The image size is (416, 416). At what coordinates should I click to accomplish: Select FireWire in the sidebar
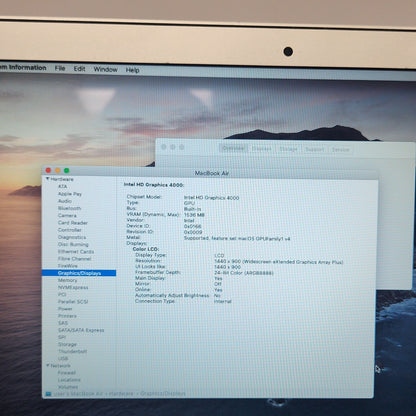(x=68, y=266)
